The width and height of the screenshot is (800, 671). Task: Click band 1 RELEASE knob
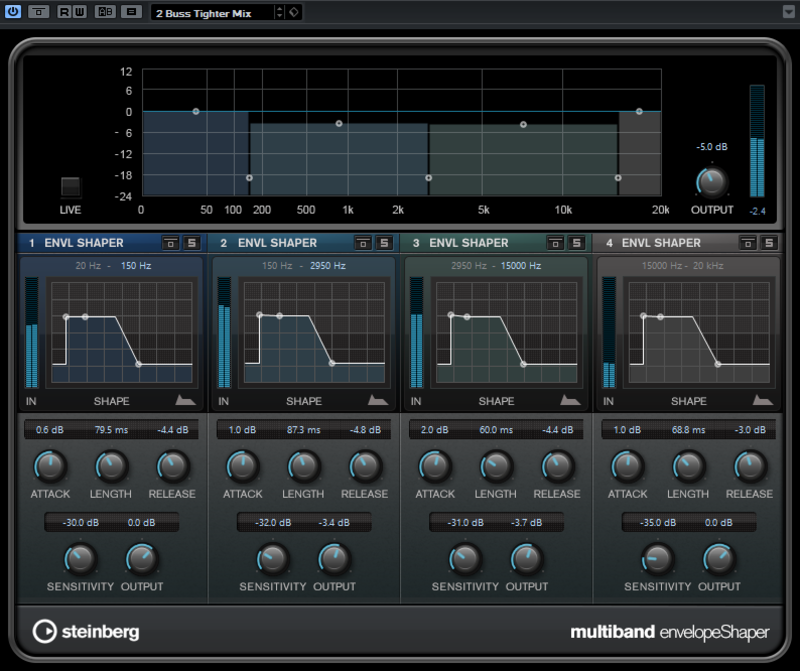click(172, 466)
